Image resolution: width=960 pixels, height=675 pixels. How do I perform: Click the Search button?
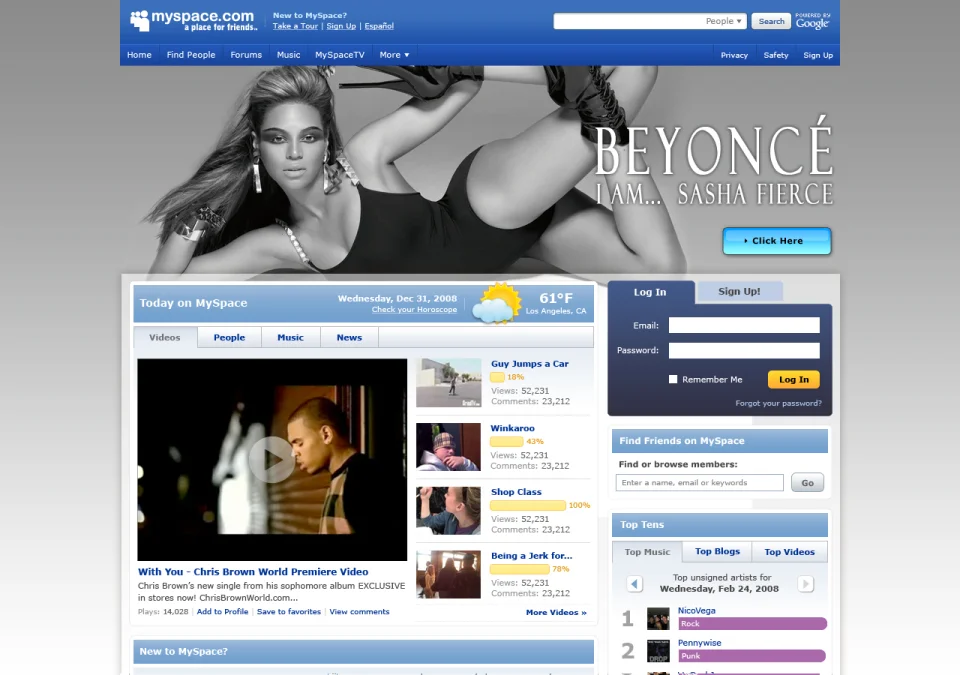(771, 21)
